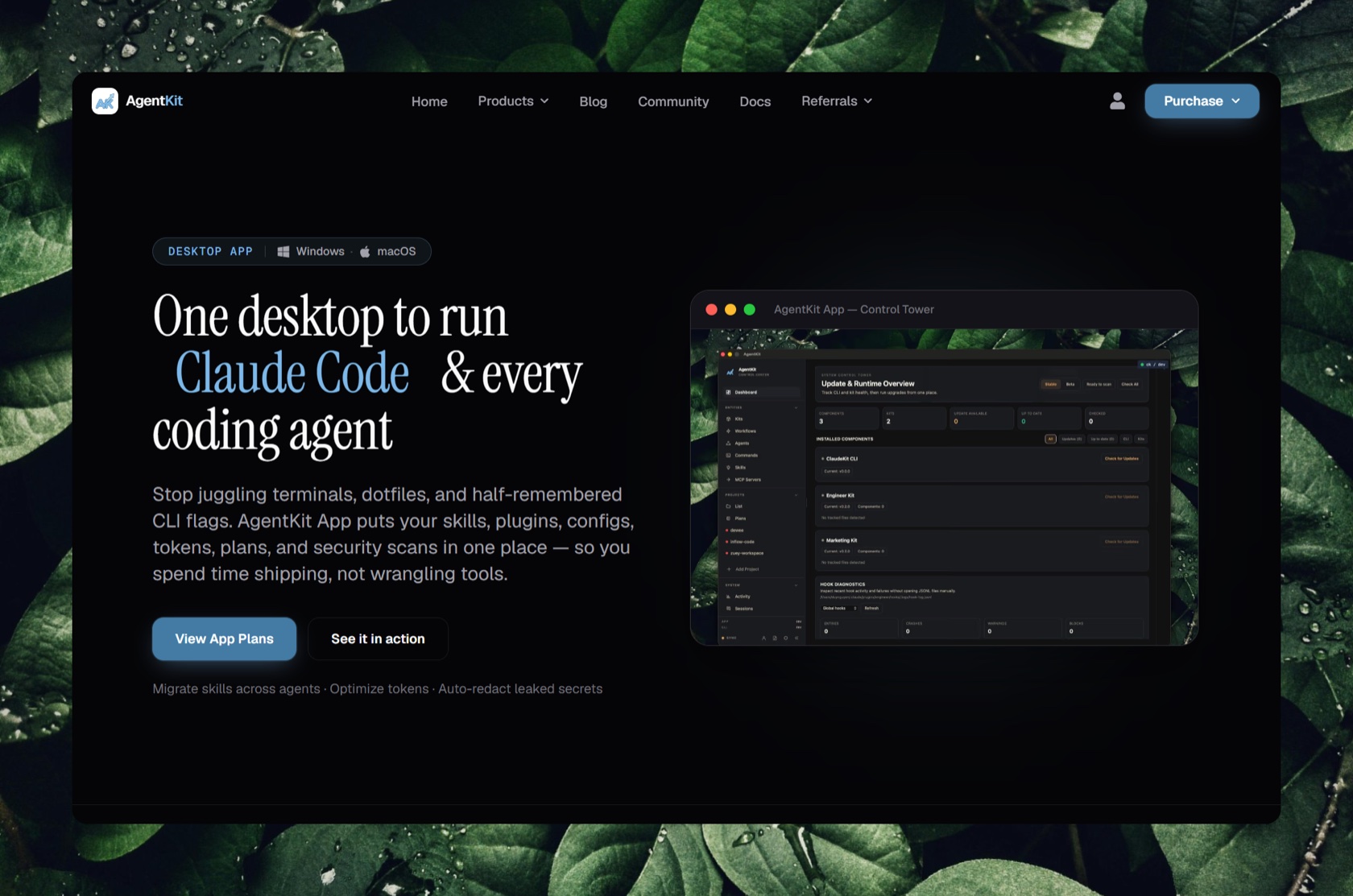This screenshot has width=1353, height=896.
Task: Go to the Home page
Action: [x=429, y=101]
